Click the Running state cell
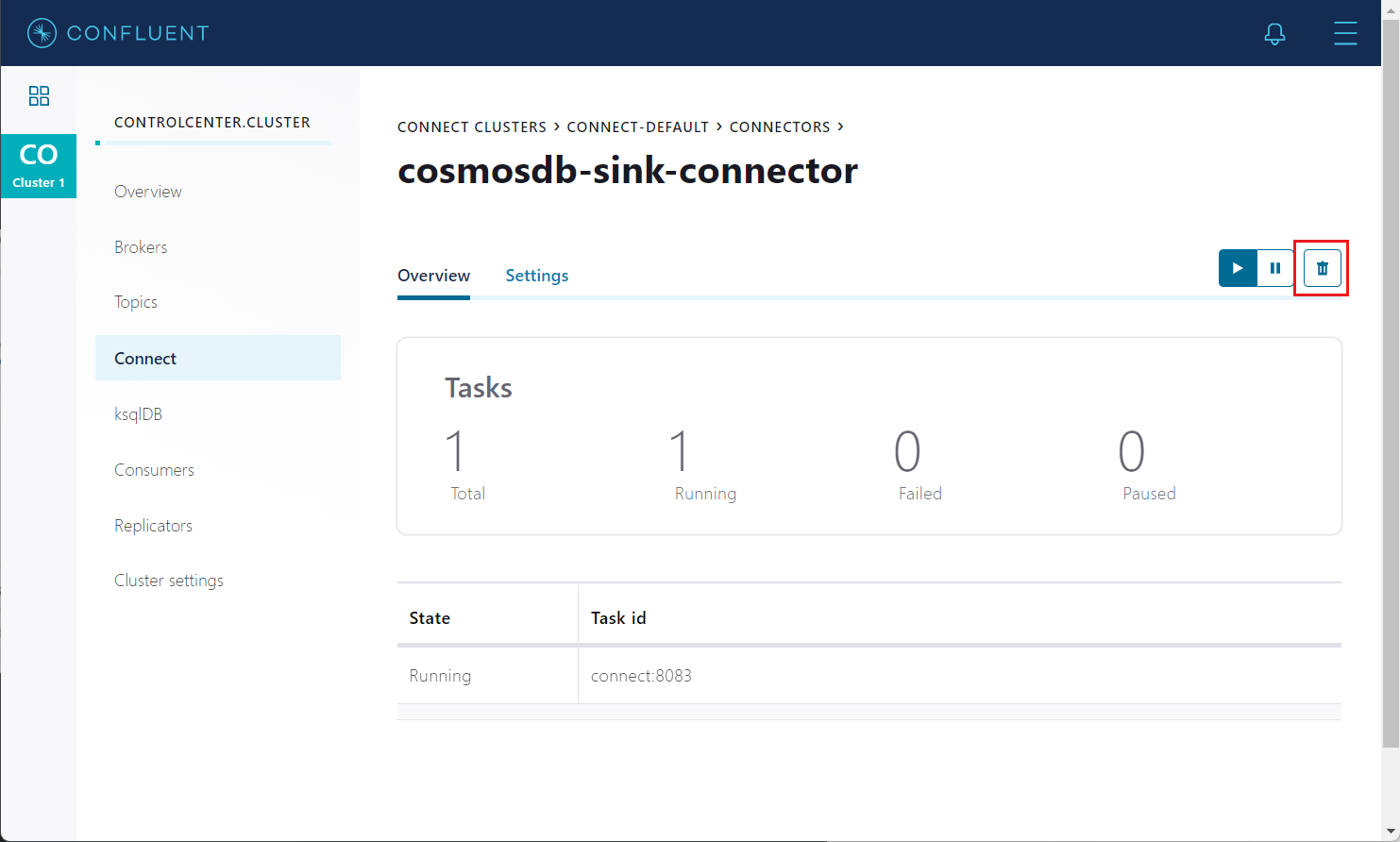This screenshot has width=1400, height=842. (x=440, y=676)
